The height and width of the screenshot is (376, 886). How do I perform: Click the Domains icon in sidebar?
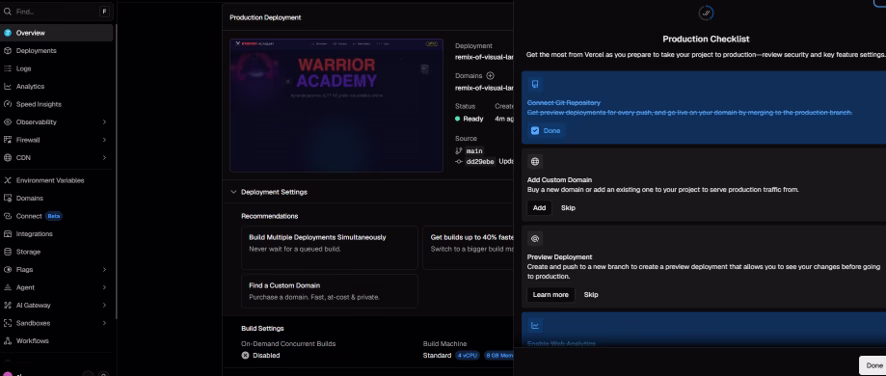(x=7, y=198)
